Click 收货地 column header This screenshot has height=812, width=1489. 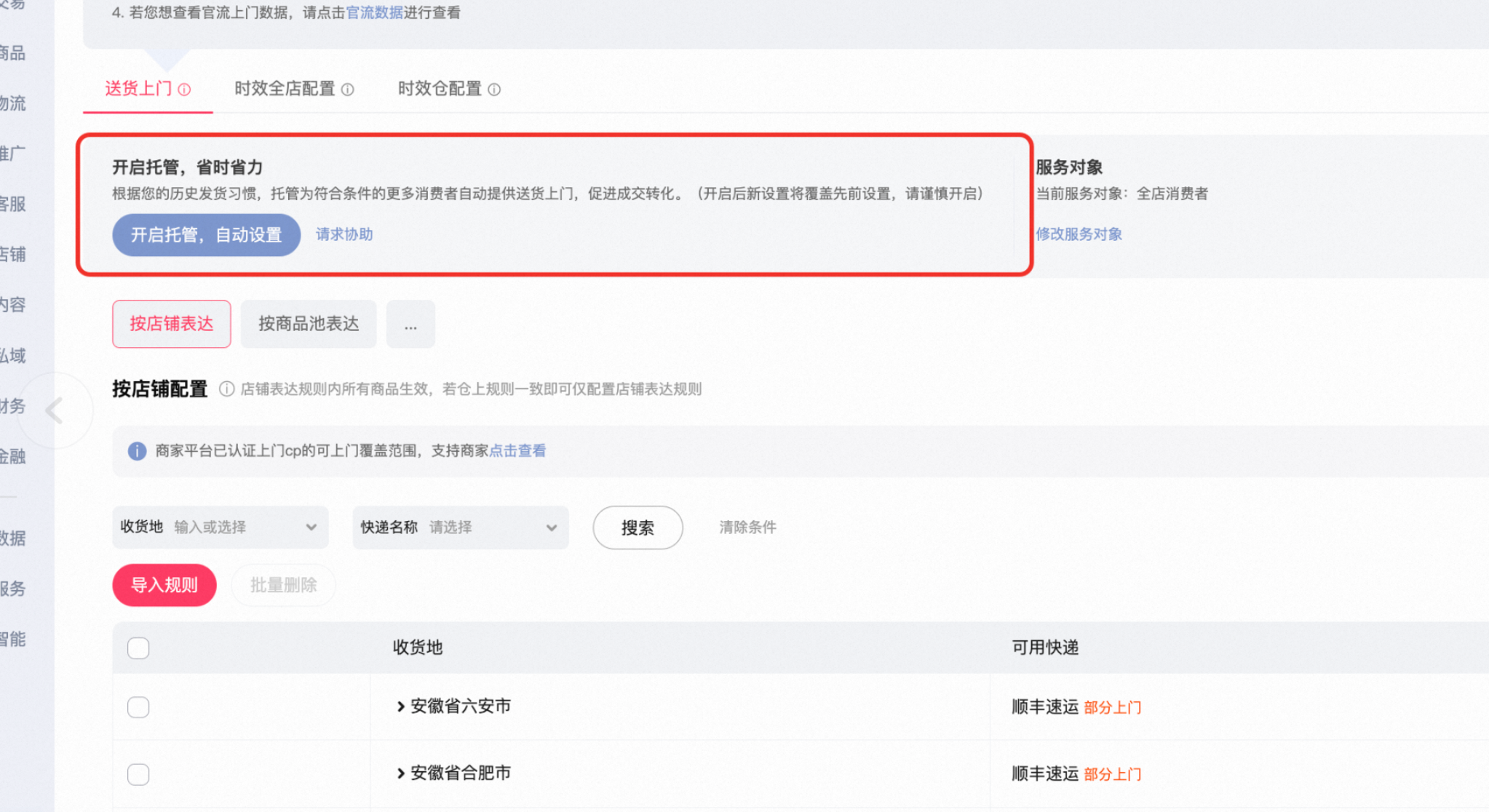click(418, 648)
